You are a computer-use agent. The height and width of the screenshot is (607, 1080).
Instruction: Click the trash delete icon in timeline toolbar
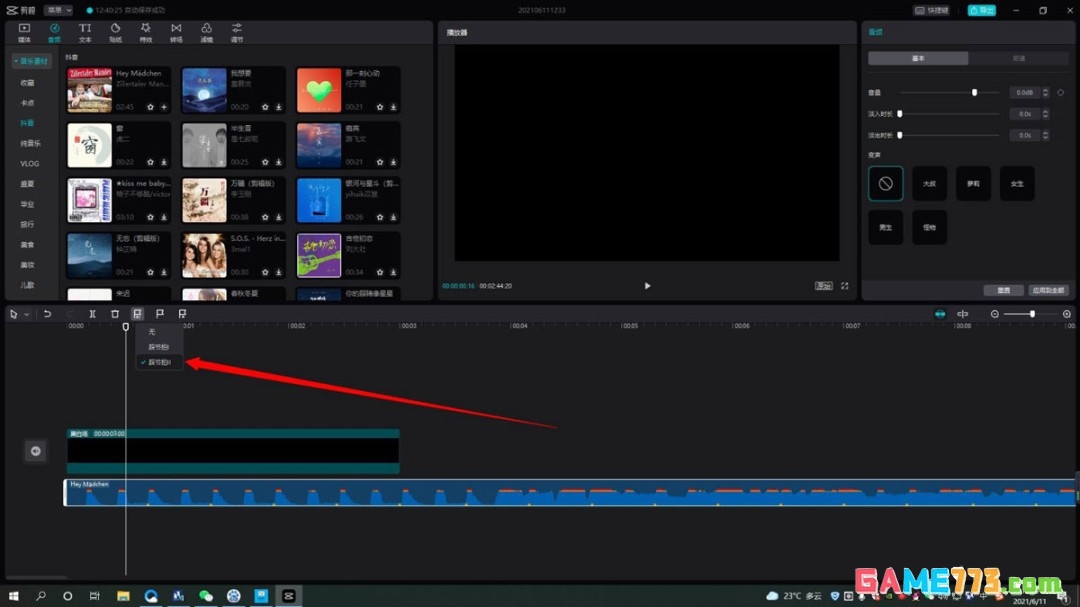[x=115, y=314]
